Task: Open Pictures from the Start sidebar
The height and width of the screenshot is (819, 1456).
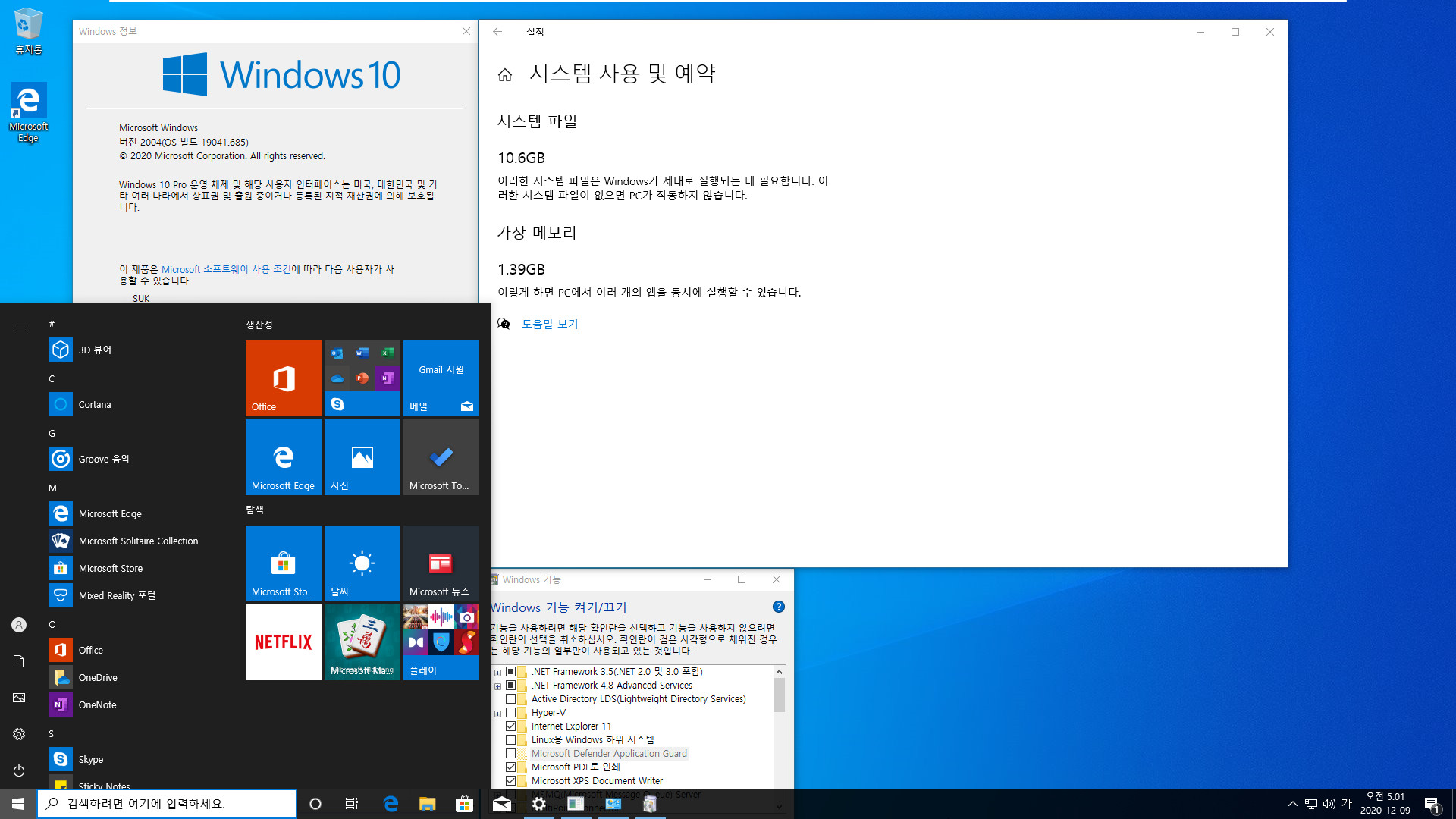Action: 19,698
